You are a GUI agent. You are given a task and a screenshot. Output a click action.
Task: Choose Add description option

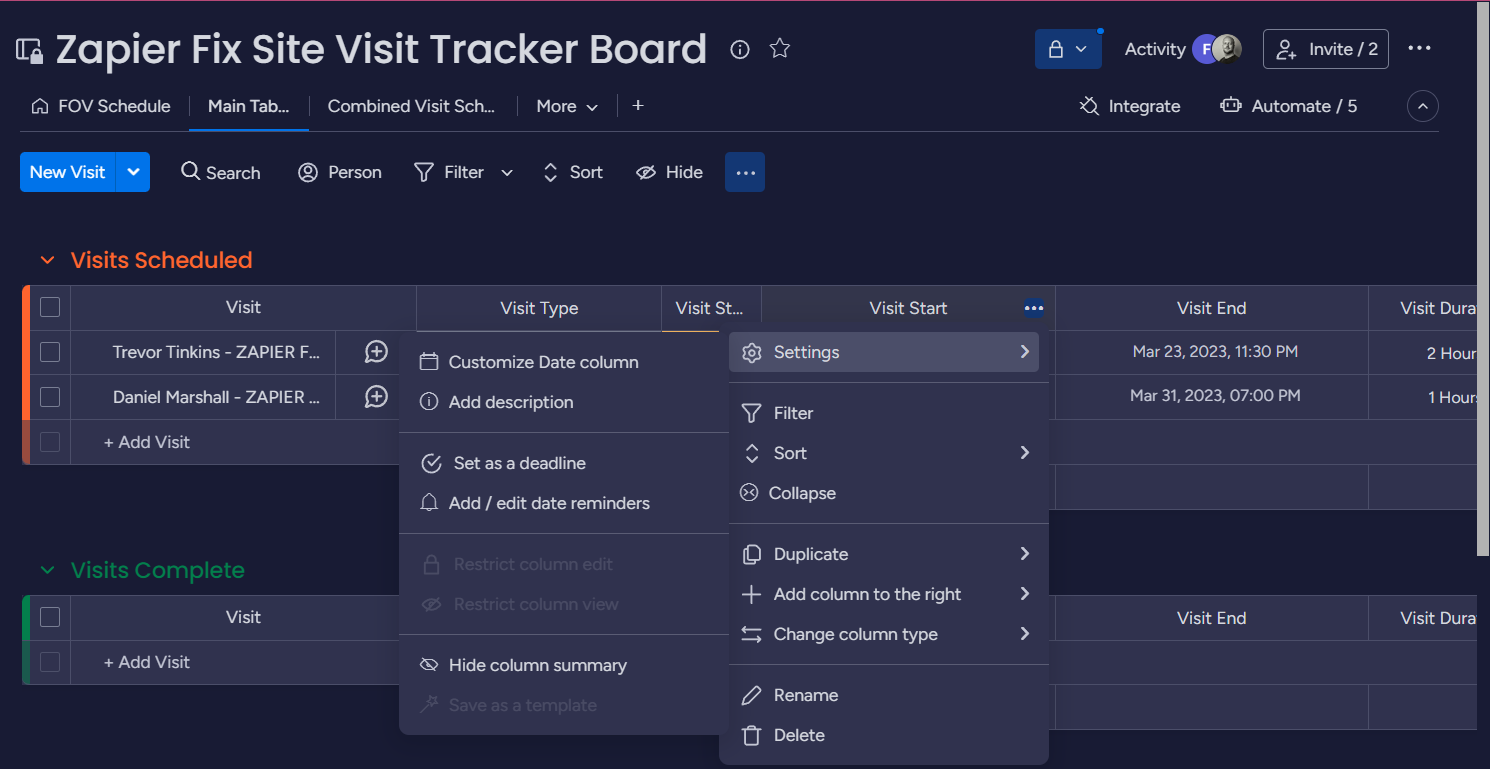tap(564, 402)
